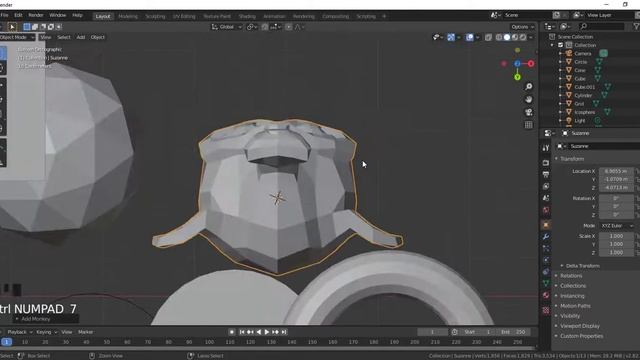Toggle proportional editing in the header
The height and width of the screenshot is (360, 640).
289,27
